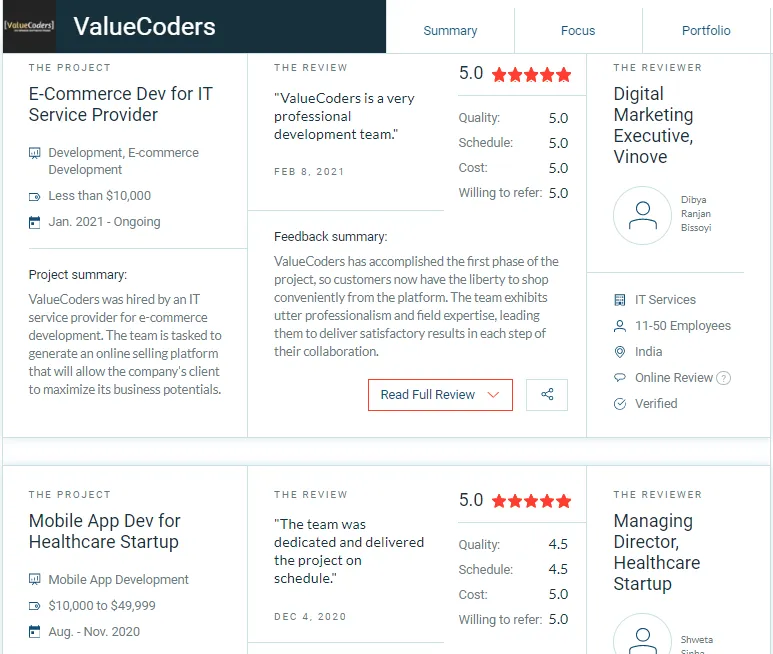Viewport: 773px width, 654px height.
Task: Expand Read Full Review for first review
Action: point(440,395)
